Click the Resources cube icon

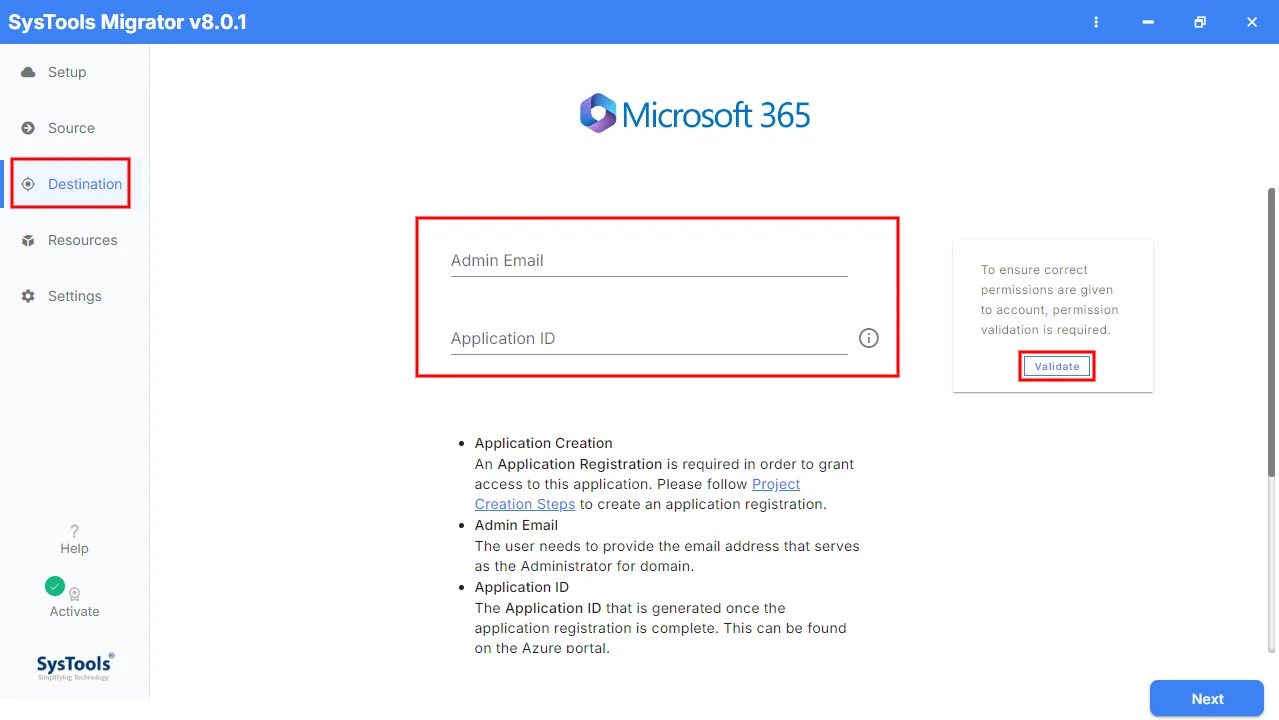pyautogui.click(x=28, y=240)
